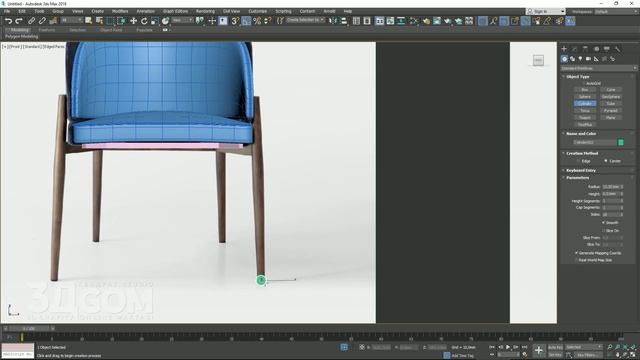
Task: Click the Radius value field
Action: [x=611, y=187]
